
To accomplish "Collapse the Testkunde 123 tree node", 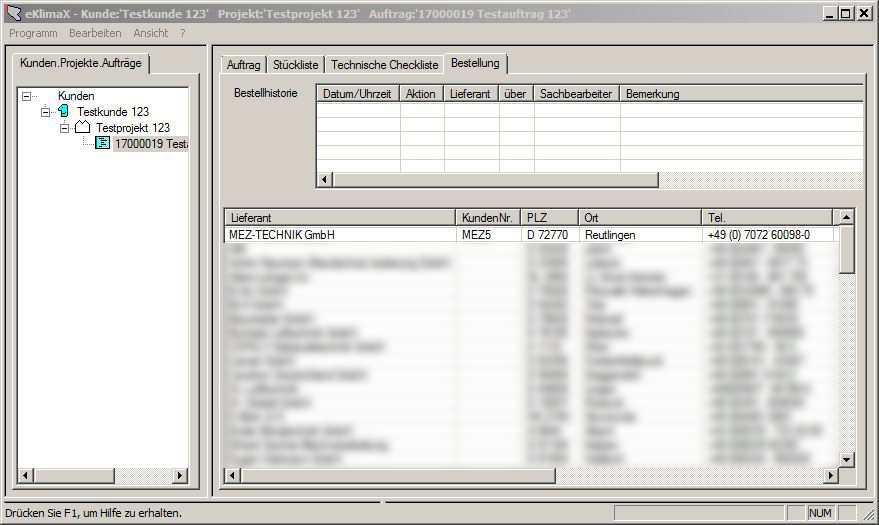I will click(x=46, y=112).
